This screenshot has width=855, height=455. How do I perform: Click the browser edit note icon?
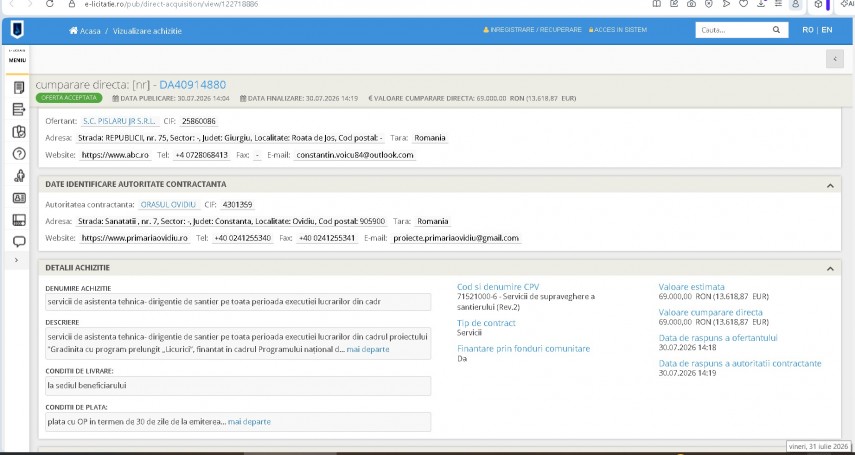(674, 4)
